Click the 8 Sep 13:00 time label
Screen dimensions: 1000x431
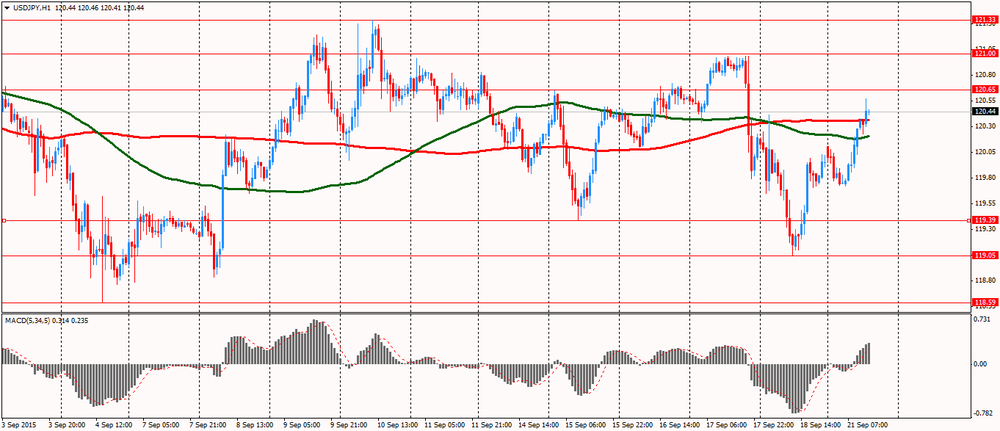pos(254,425)
